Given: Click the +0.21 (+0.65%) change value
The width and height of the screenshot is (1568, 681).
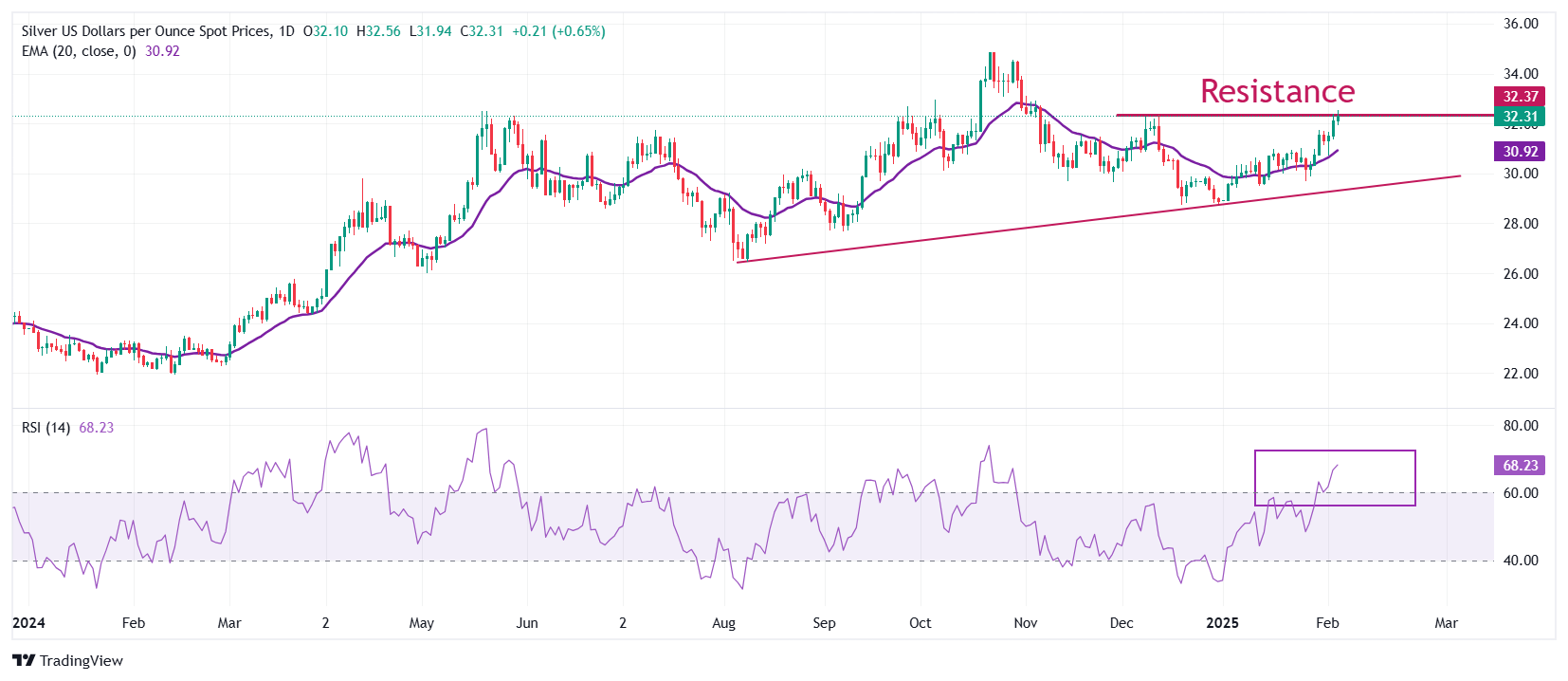Looking at the screenshot, I should click(x=558, y=31).
